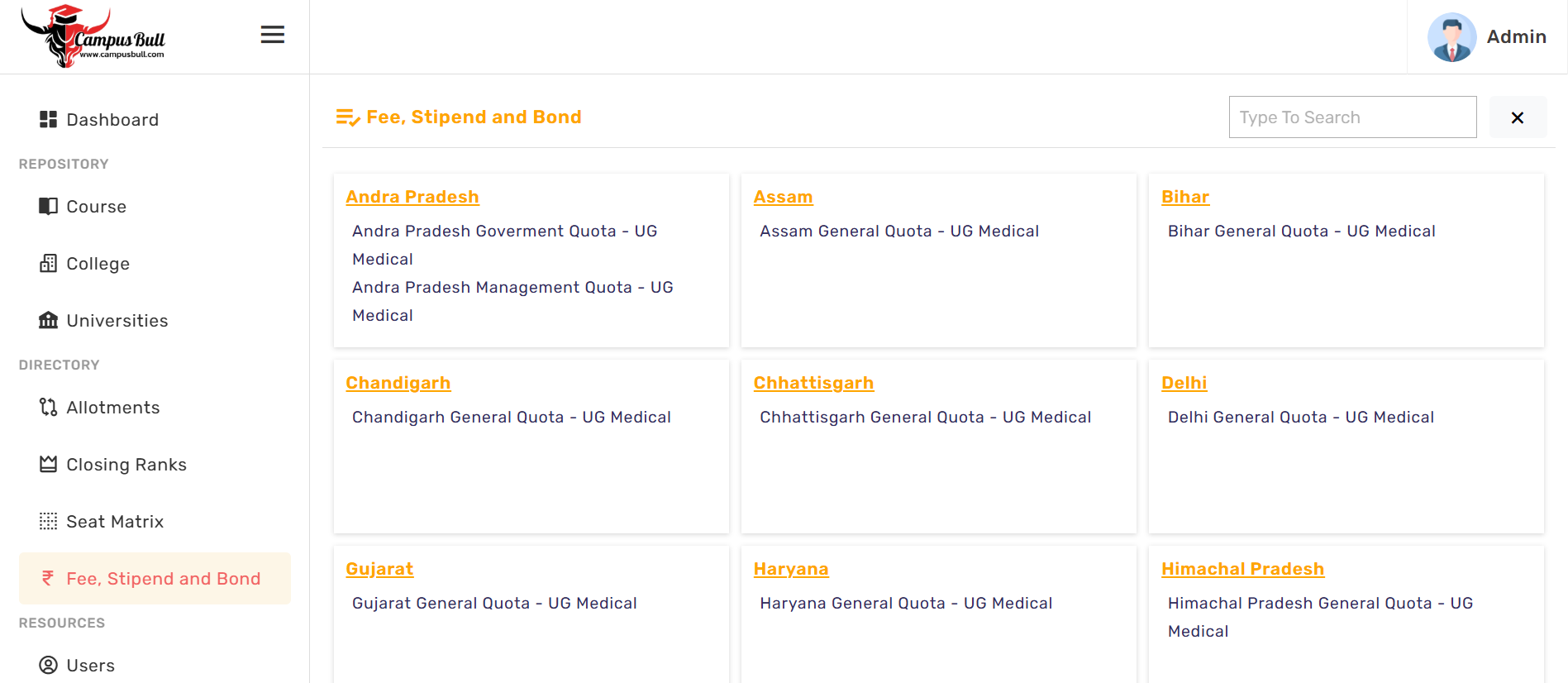Toggle the sidebar hamburger menu
1568x683 pixels.
273,35
